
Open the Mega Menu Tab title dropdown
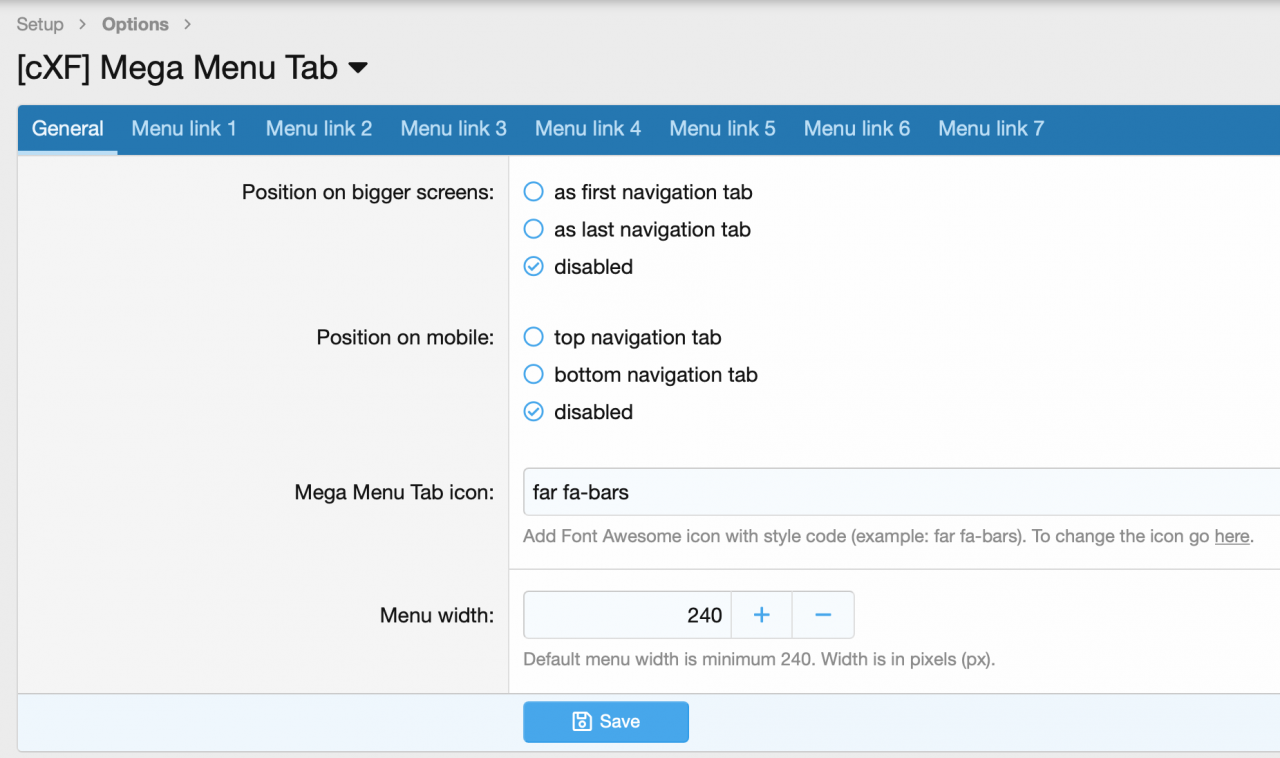tap(358, 68)
